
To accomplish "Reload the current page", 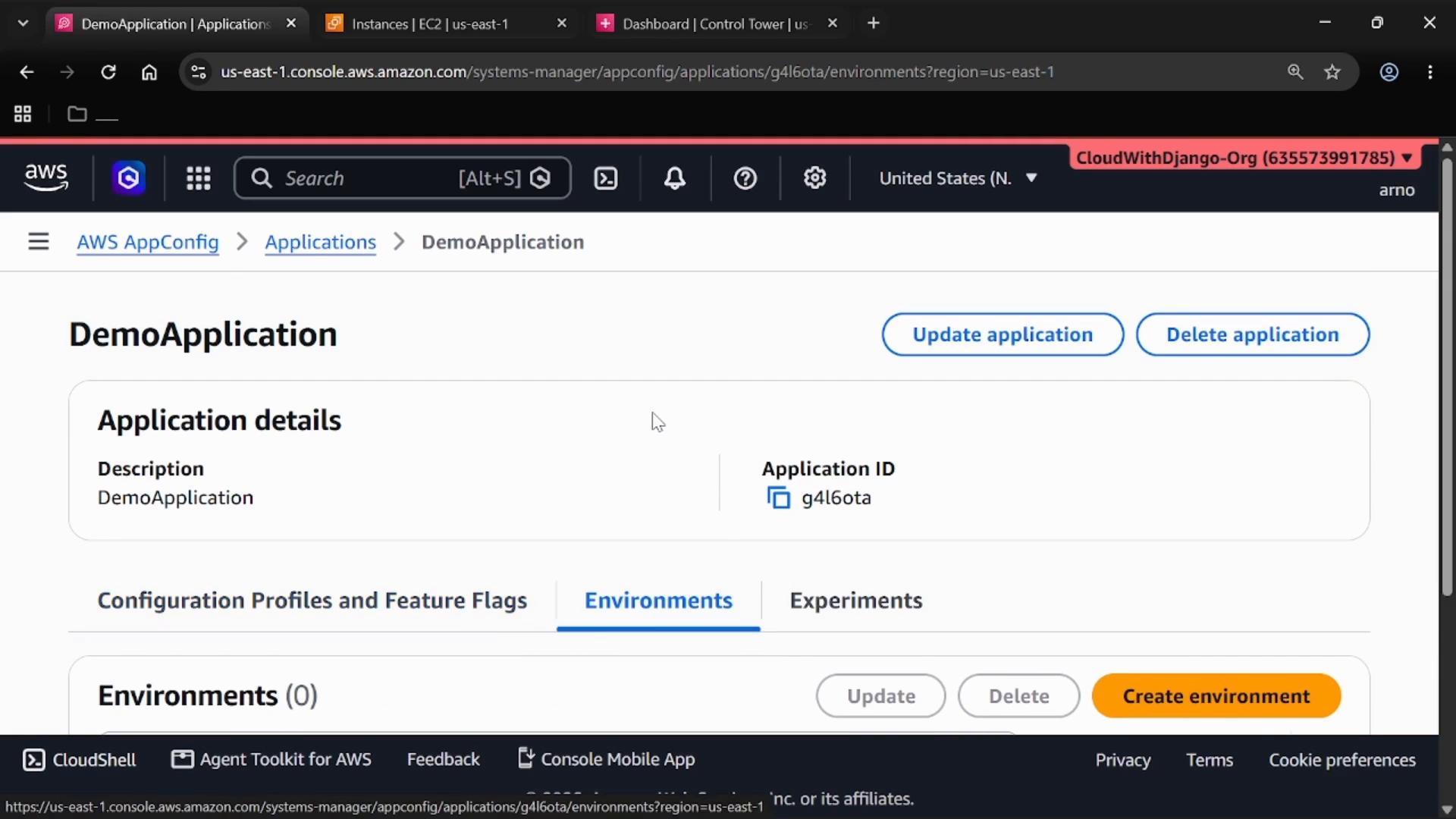I will click(x=108, y=72).
